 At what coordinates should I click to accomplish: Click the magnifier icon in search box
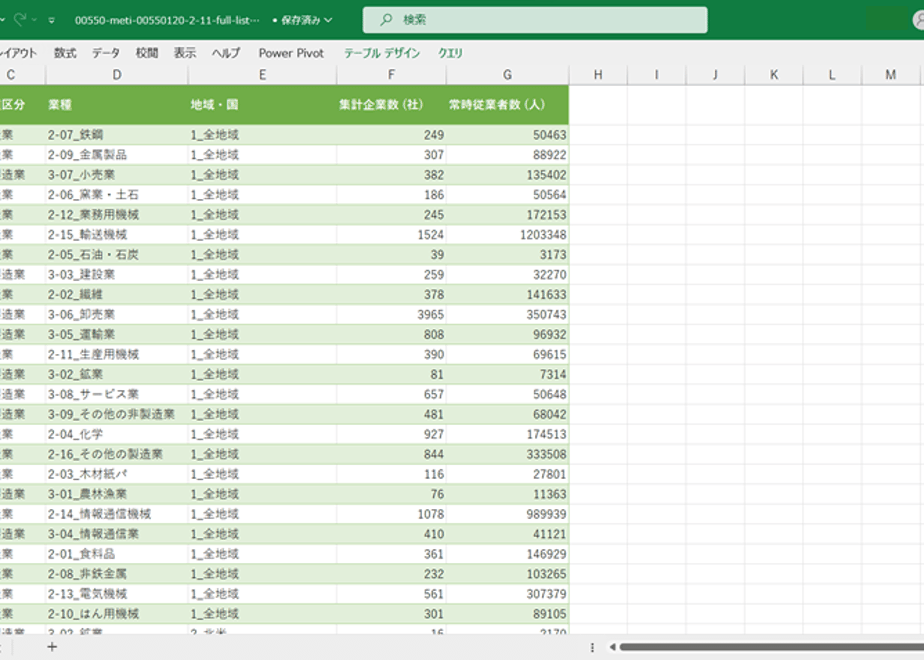click(386, 19)
